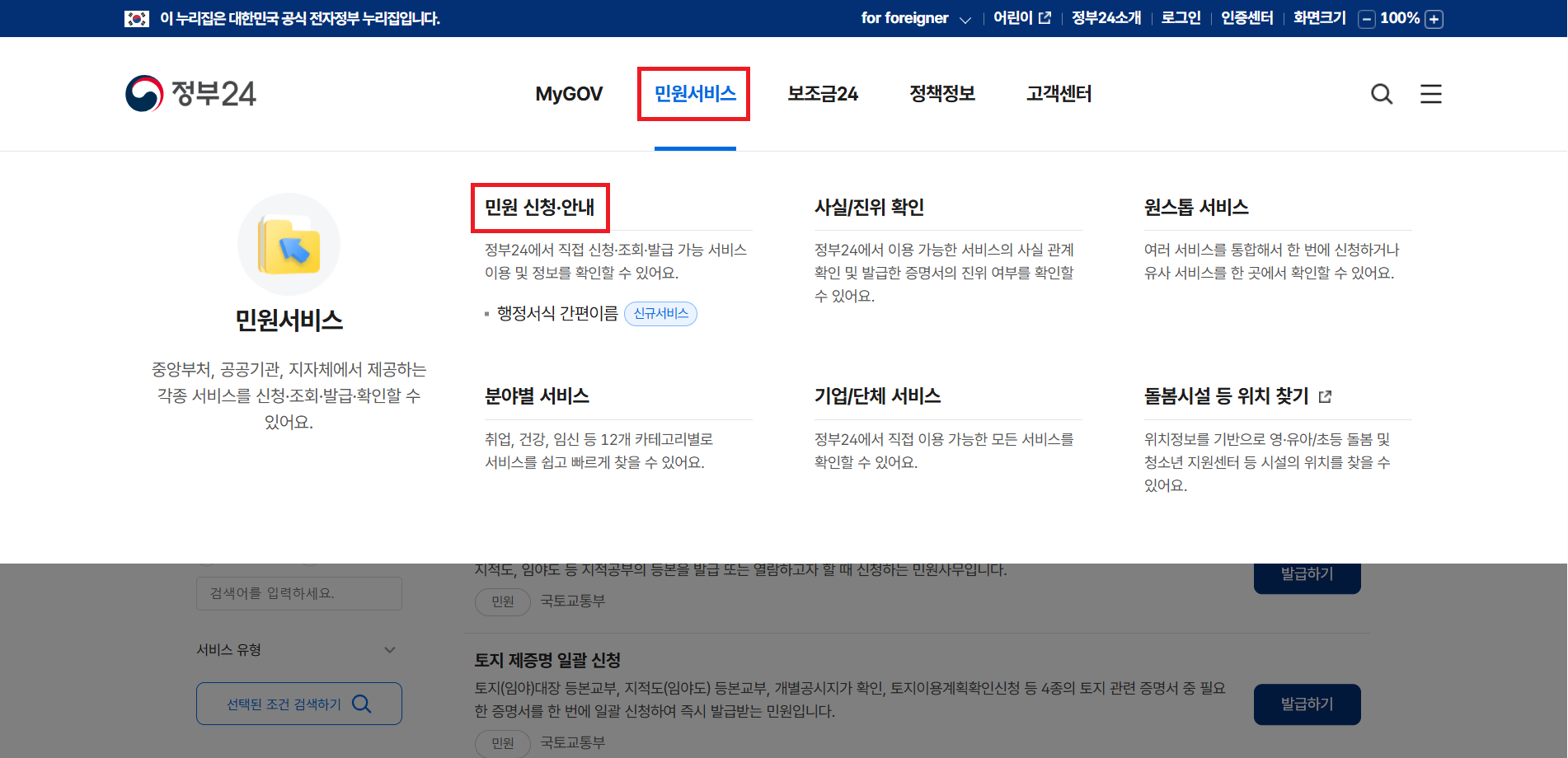Open the 보조금24 menu
Screen dimensions: 1568x758
point(822,94)
